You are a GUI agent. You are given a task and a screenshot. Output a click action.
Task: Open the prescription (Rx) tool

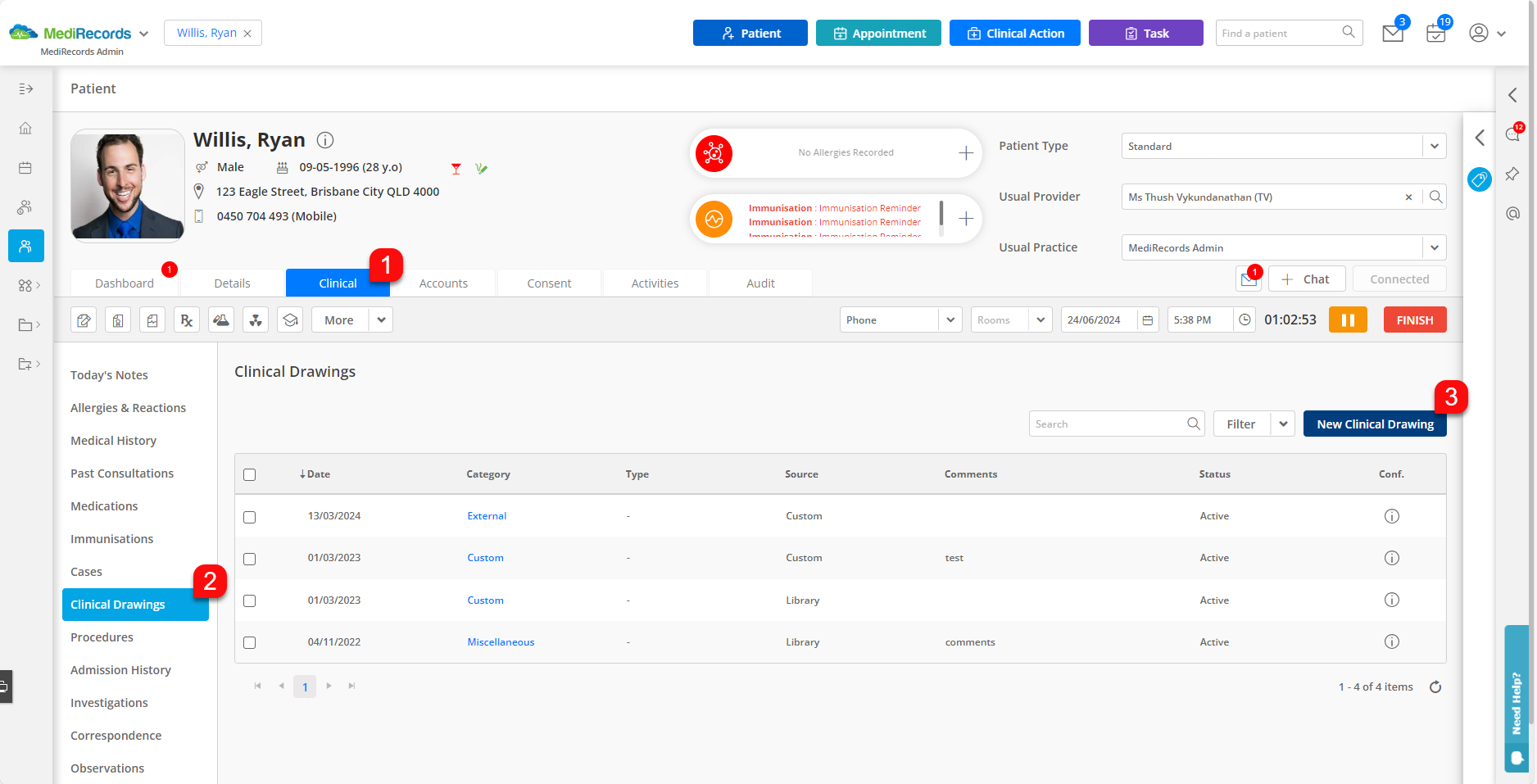[186, 319]
